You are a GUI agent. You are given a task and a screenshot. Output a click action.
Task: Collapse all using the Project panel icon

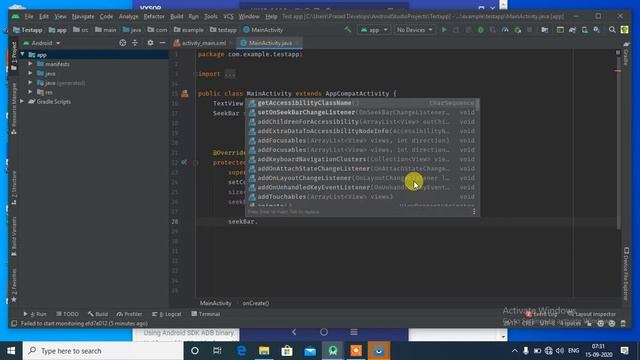[x=135, y=43]
